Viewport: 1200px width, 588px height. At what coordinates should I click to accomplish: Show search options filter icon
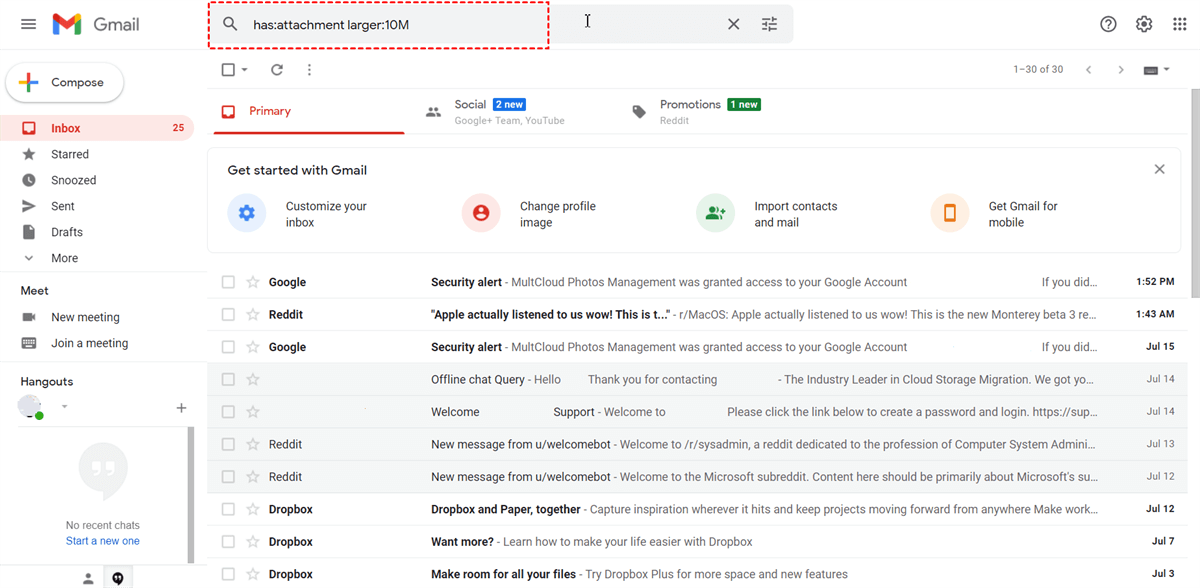[x=769, y=24]
